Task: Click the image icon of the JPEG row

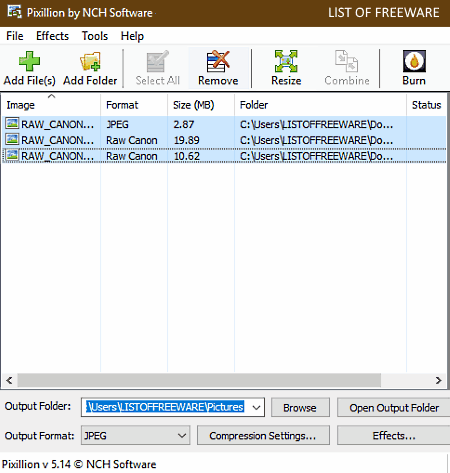Action: (12, 124)
